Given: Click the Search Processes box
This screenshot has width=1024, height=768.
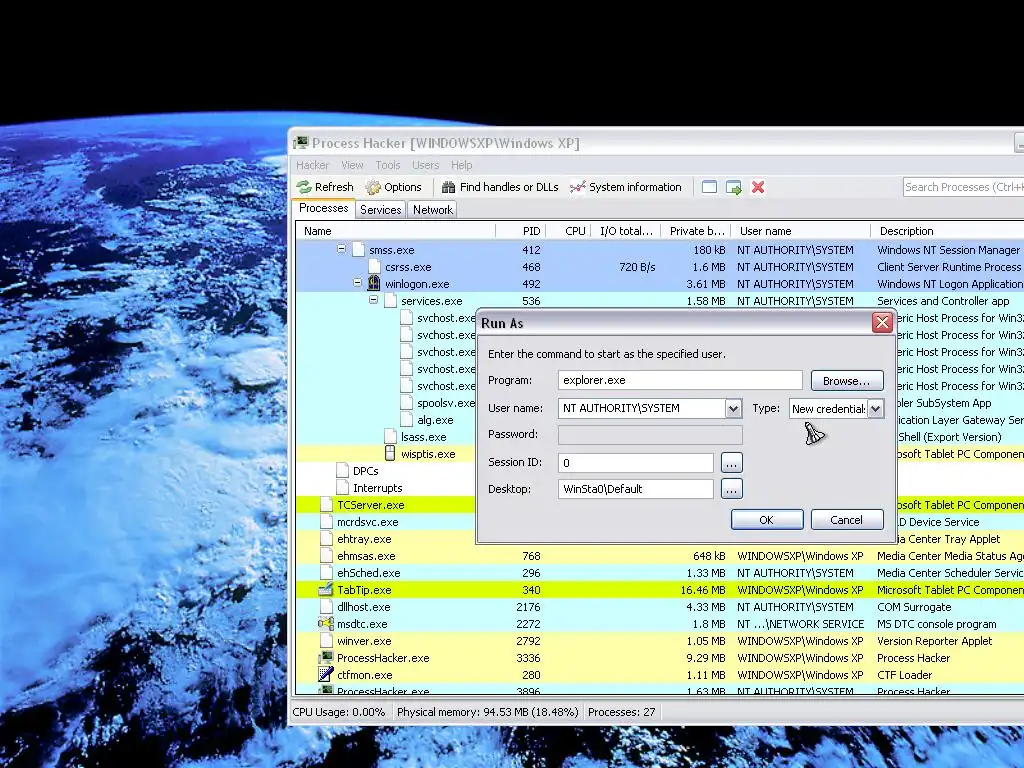Looking at the screenshot, I should coord(963,187).
